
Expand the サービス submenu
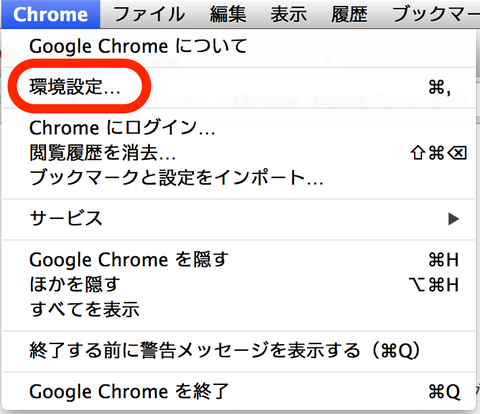[x=239, y=219]
